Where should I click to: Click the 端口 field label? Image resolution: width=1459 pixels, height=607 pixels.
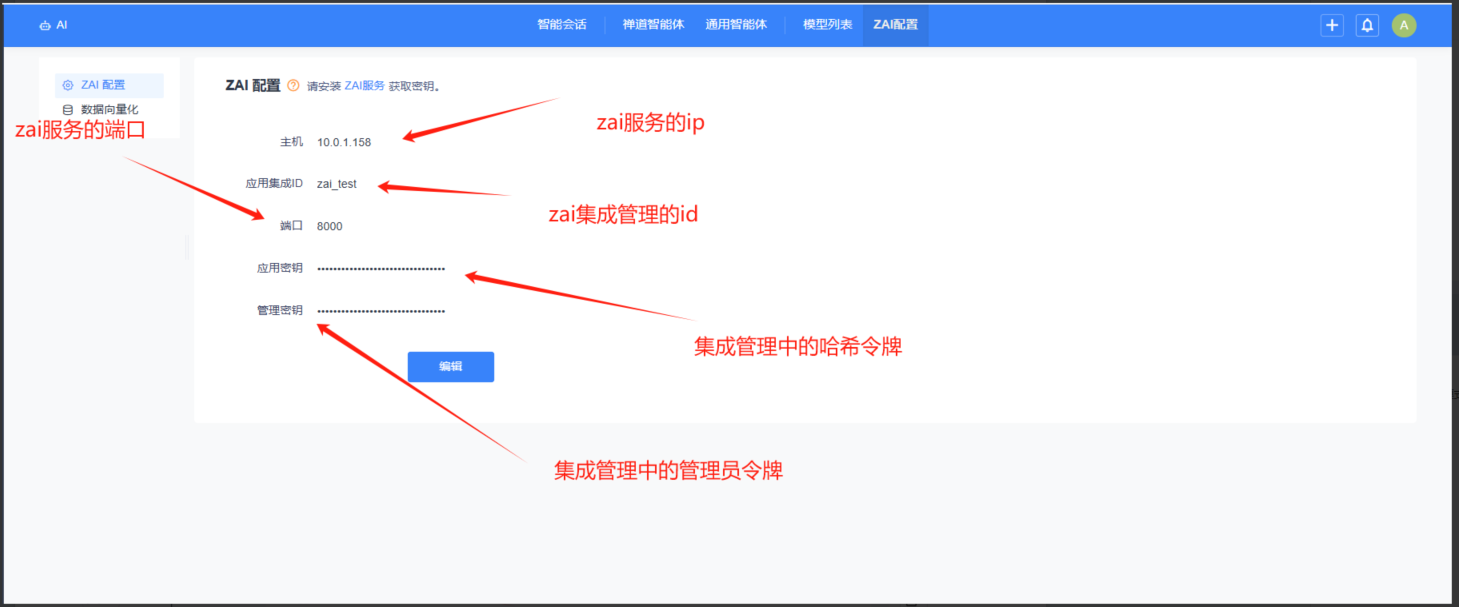coord(291,226)
